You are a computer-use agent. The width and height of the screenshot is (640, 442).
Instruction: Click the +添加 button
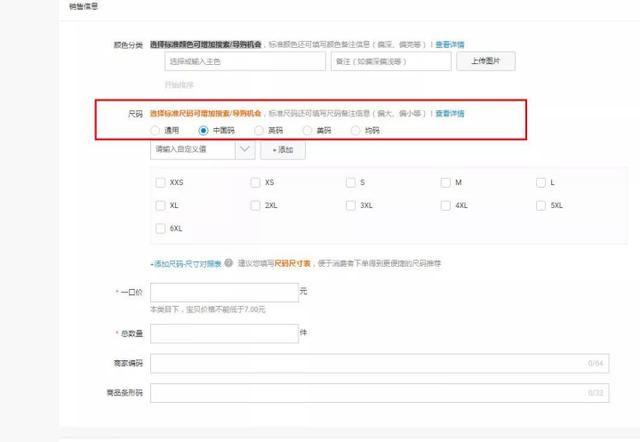coord(283,150)
